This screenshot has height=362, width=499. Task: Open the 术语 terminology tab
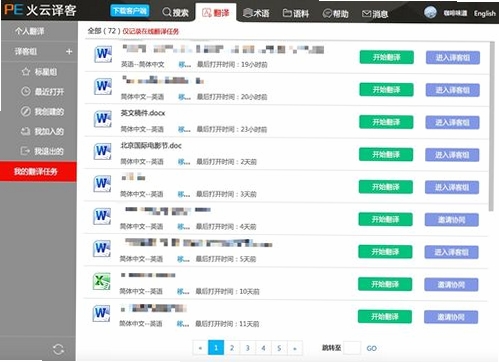pos(256,13)
